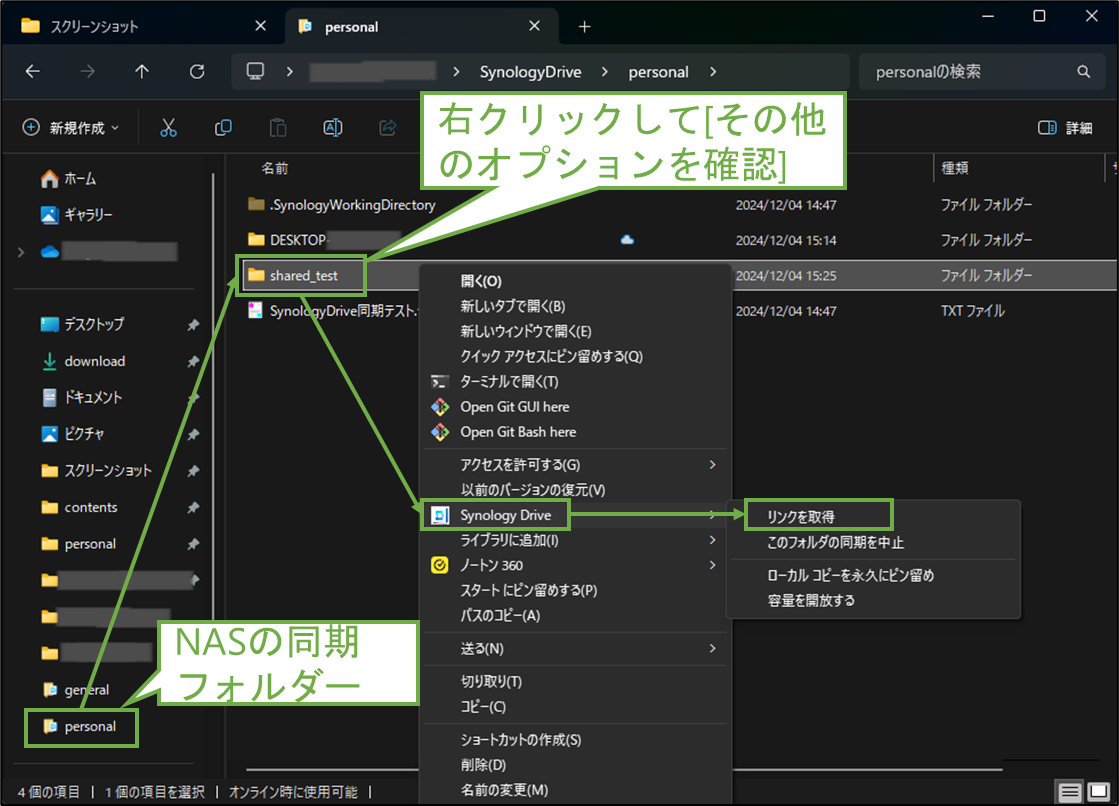Expand chevron after the This PC icon
1119x806 pixels.
coord(289,71)
